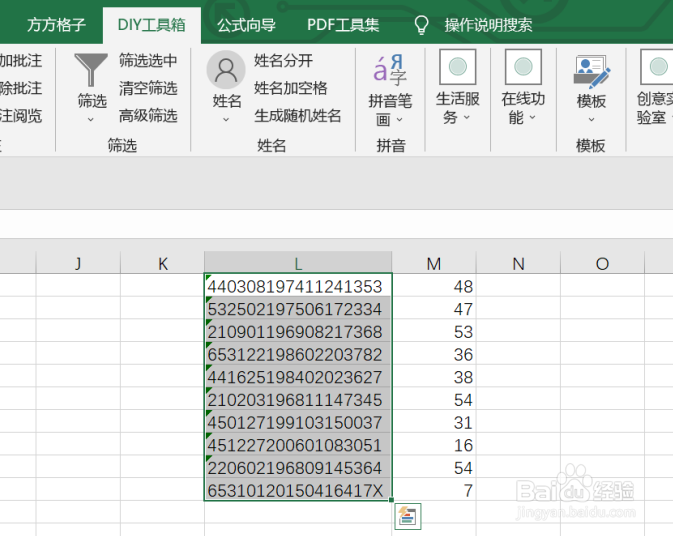The width and height of the screenshot is (673, 536).
Task: Click 清空筛选 button
Action: (148, 88)
